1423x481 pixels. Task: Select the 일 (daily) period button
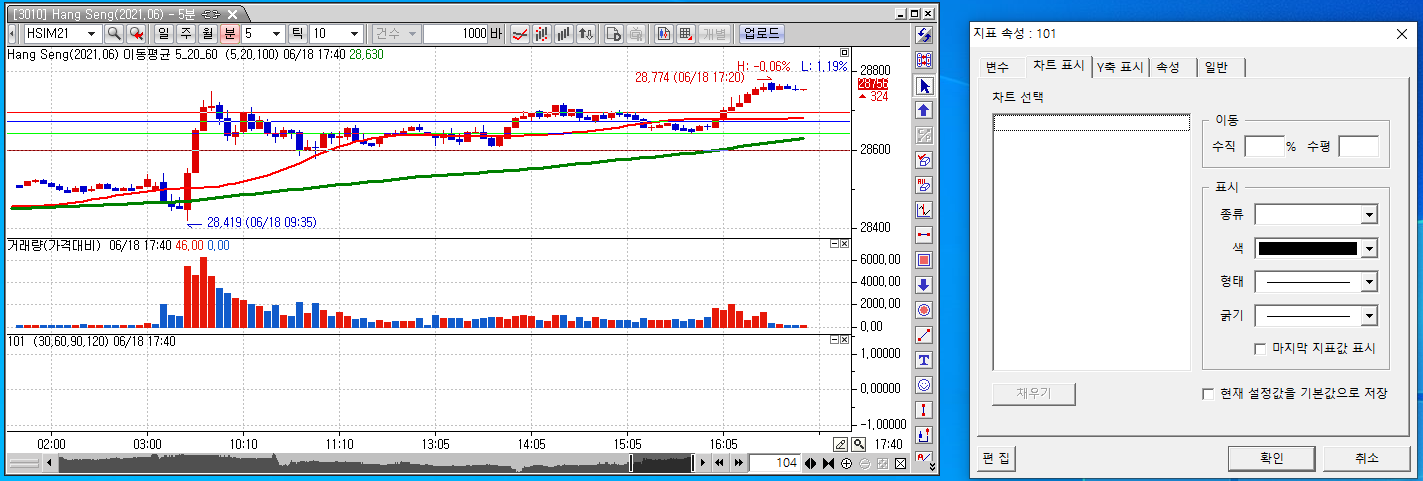pyautogui.click(x=163, y=33)
